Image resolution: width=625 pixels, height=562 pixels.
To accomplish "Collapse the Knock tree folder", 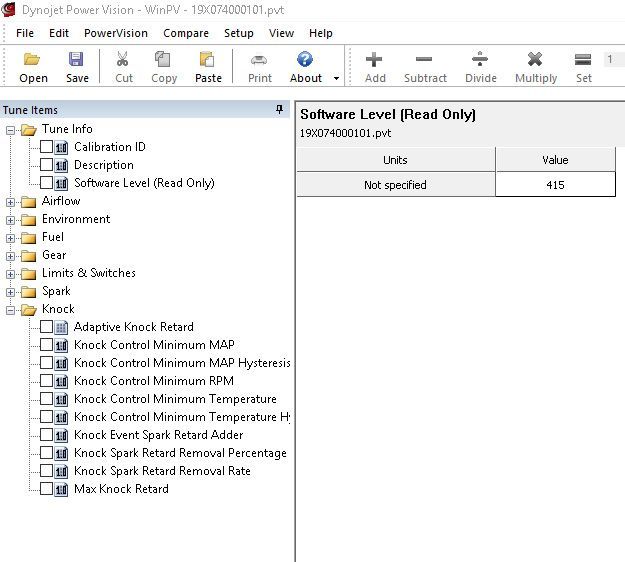I will pos(11,309).
